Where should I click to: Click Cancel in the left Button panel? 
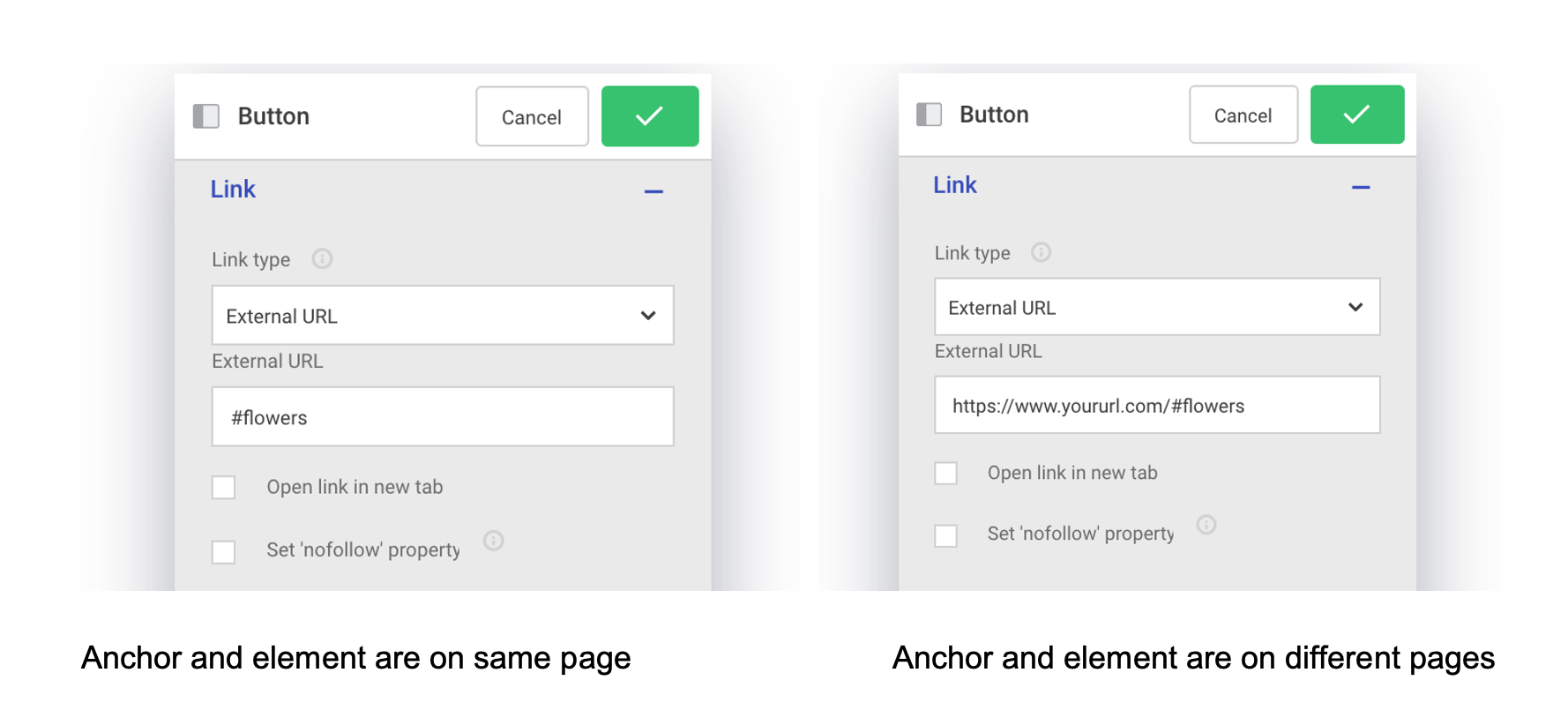coord(532,116)
